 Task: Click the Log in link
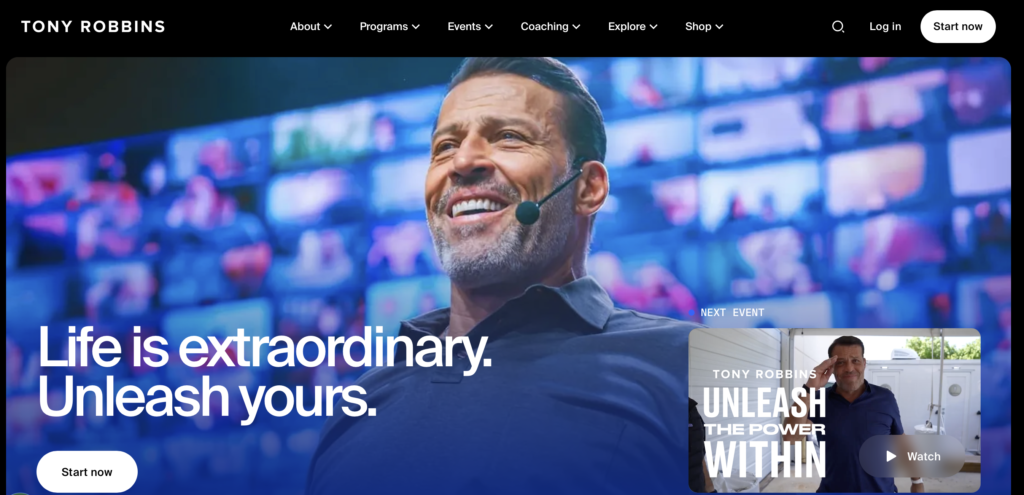[885, 27]
